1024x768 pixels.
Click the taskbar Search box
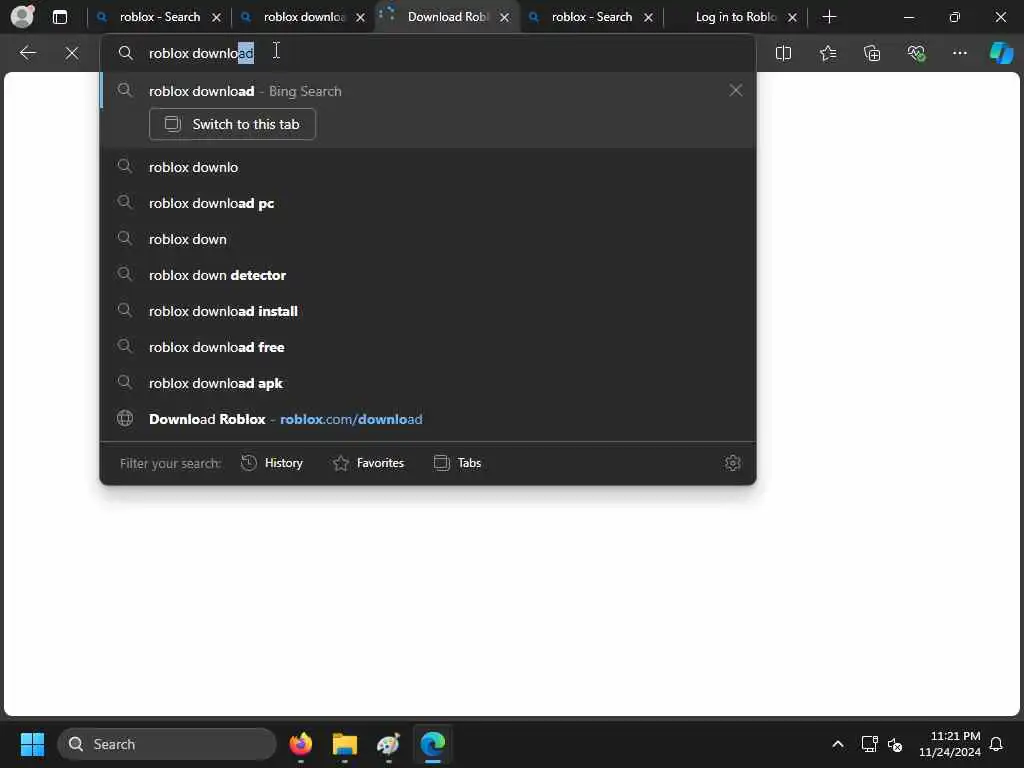point(167,744)
